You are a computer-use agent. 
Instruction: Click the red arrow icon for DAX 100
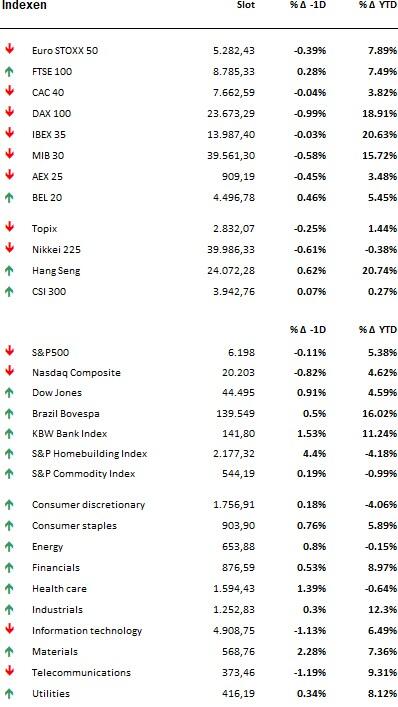9,113
